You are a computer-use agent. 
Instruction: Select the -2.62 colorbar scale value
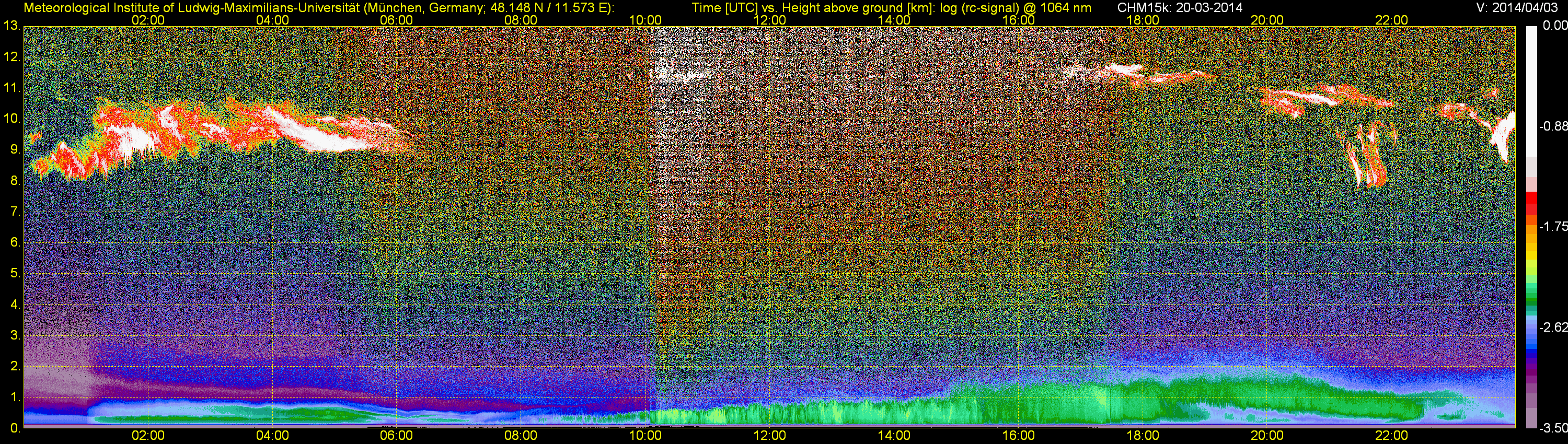tap(1553, 327)
